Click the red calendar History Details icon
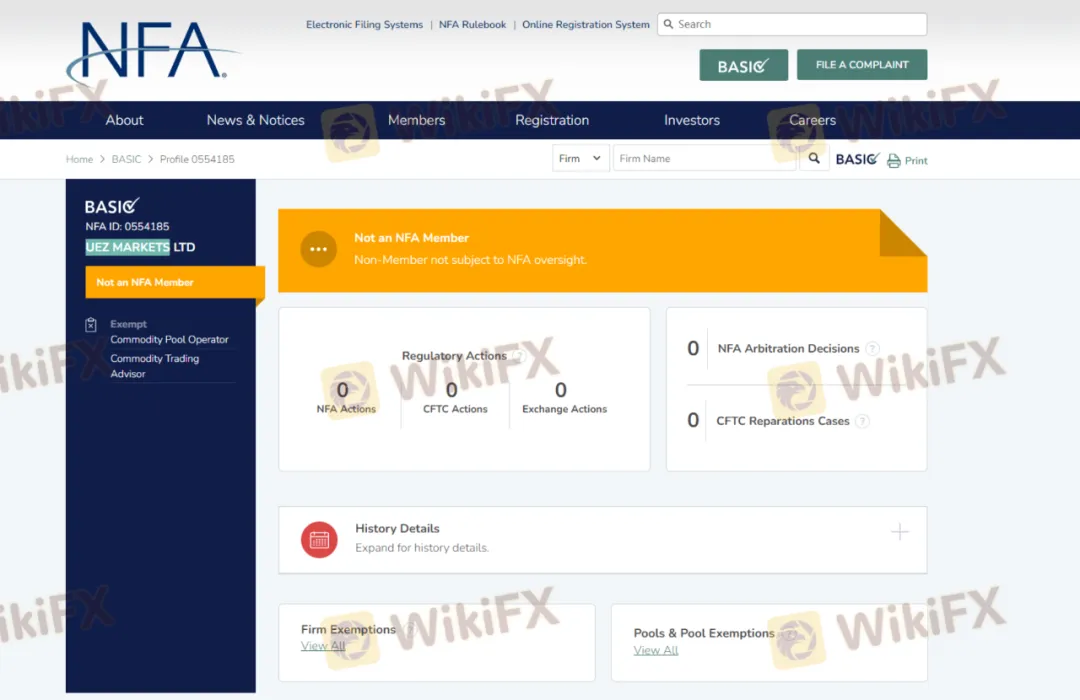This screenshot has height=700, width=1080. [x=319, y=539]
